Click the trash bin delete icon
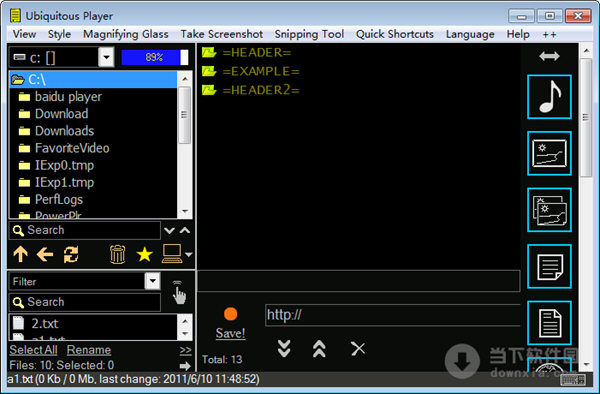 (117, 254)
